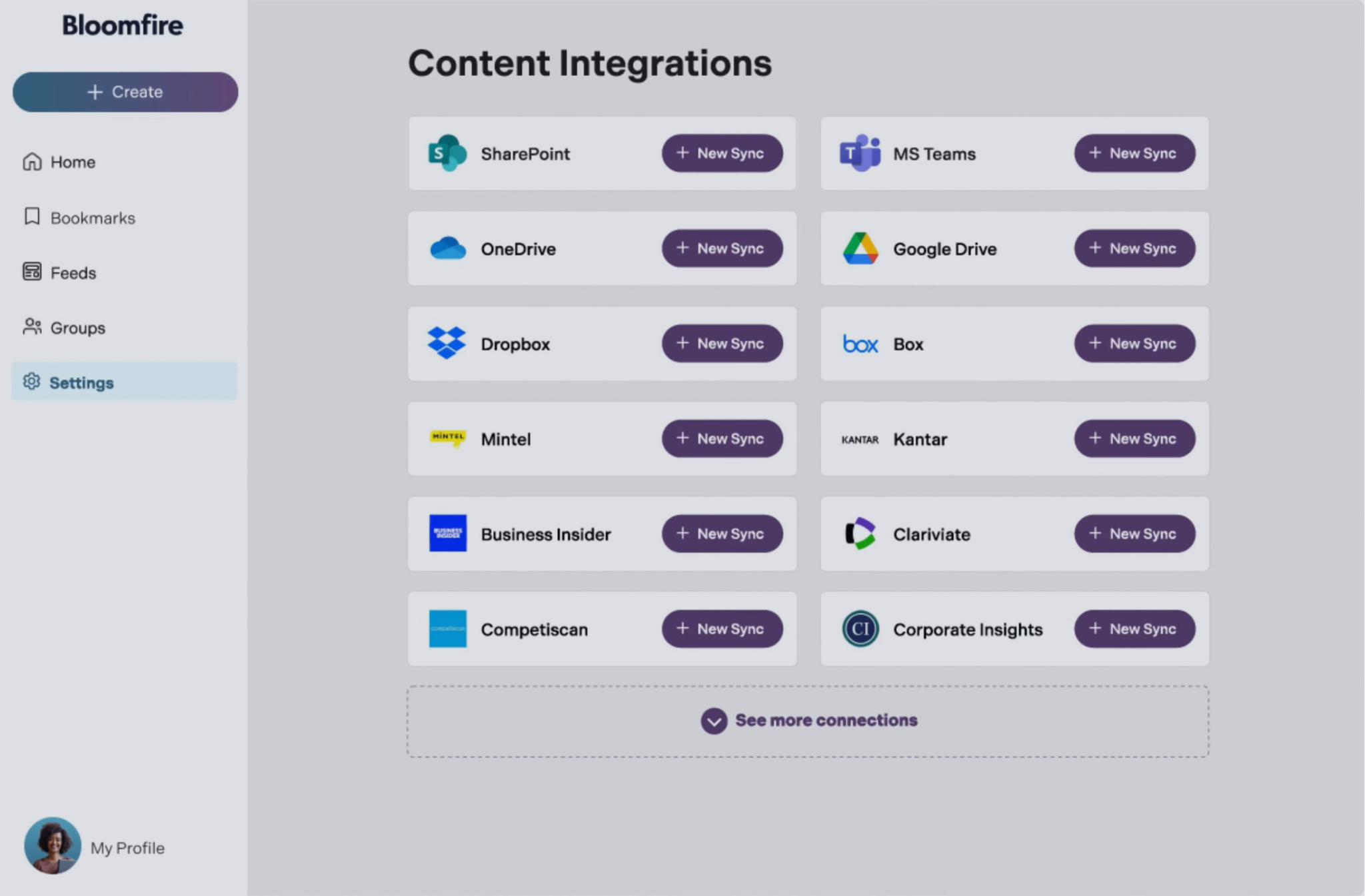The image size is (1365, 896).
Task: Click the Bloomfire logo
Action: pos(122,25)
